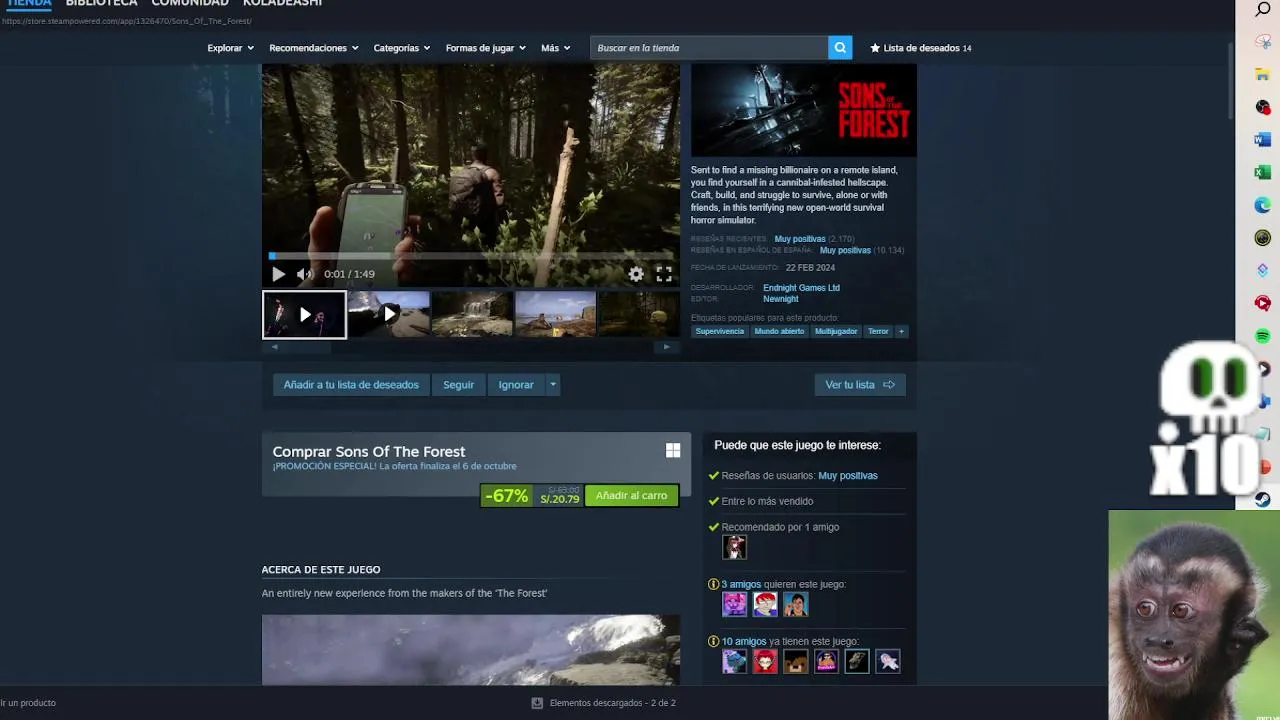Select the beach screenshot thumbnail

point(555,314)
